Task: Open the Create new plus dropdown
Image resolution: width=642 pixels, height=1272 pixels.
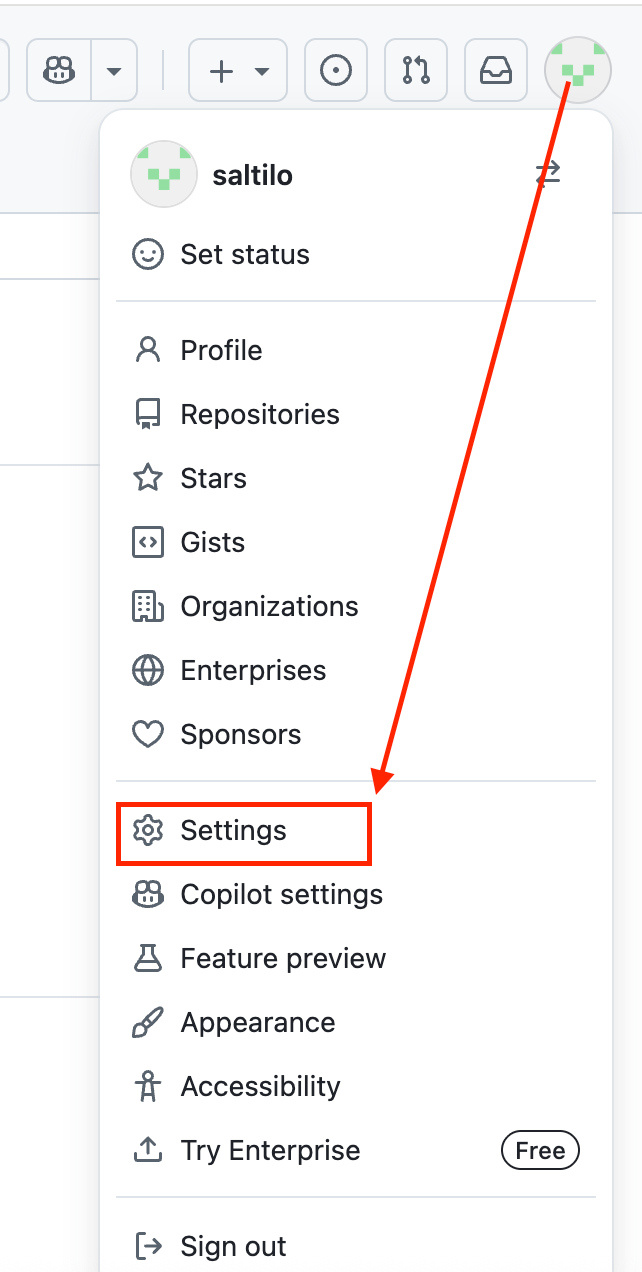Action: (x=238, y=71)
